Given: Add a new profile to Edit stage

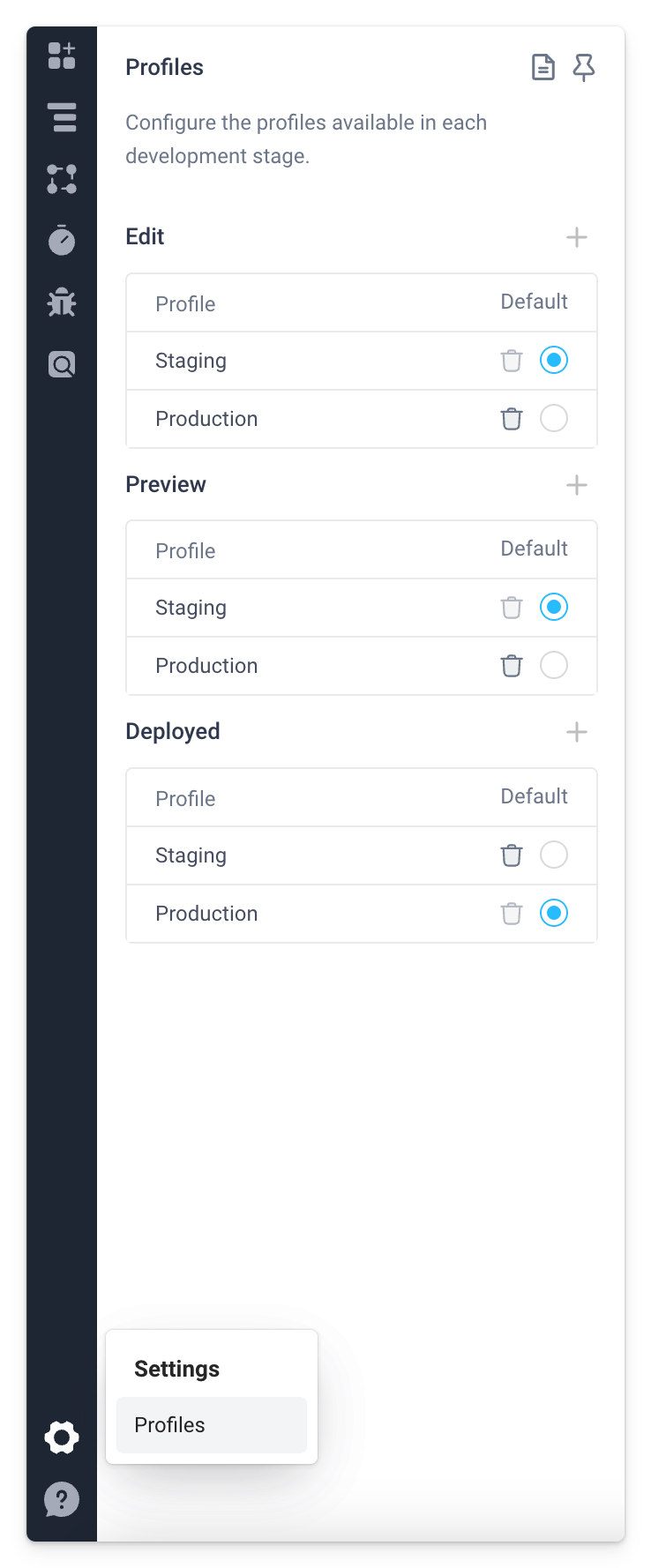Looking at the screenshot, I should coord(576,236).
